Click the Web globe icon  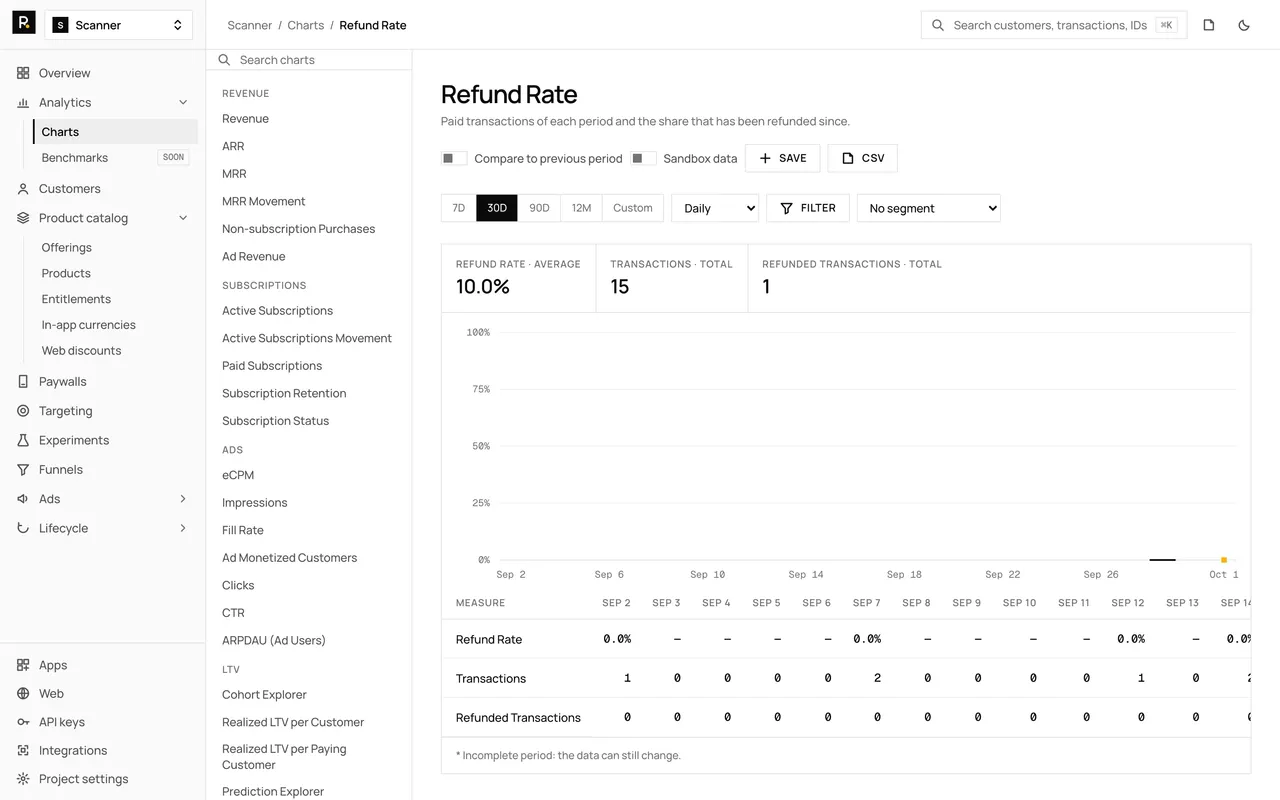point(23,693)
